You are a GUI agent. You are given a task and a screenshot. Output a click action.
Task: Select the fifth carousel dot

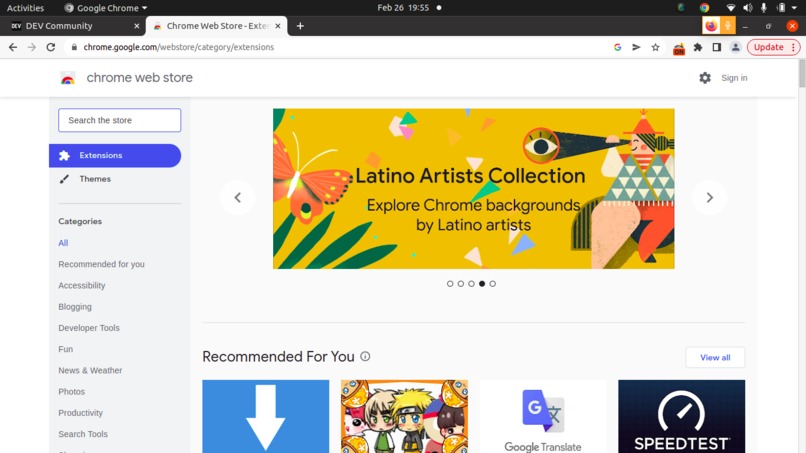pos(492,284)
